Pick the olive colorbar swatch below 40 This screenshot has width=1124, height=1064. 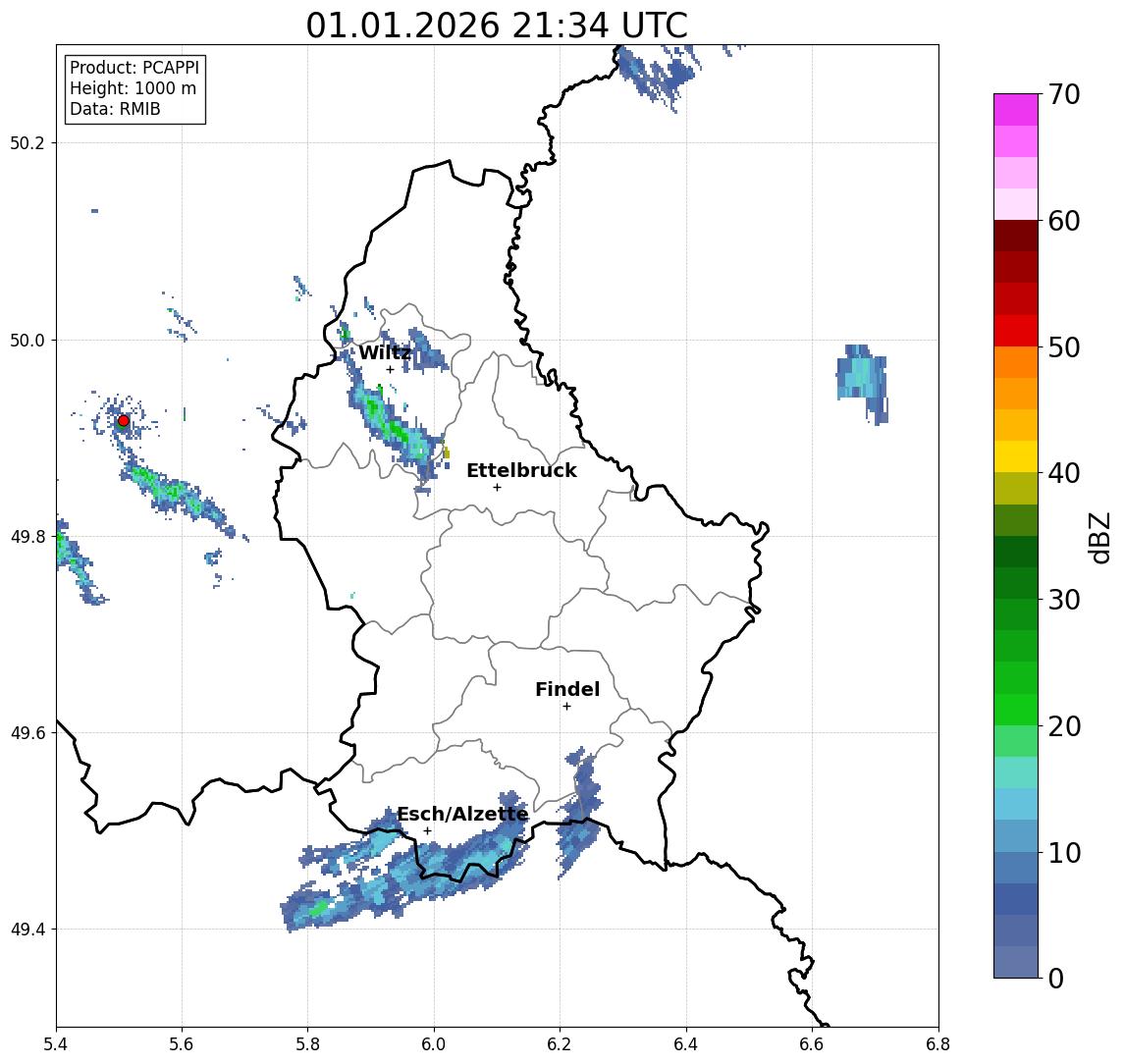pyautogui.click(x=1016, y=488)
